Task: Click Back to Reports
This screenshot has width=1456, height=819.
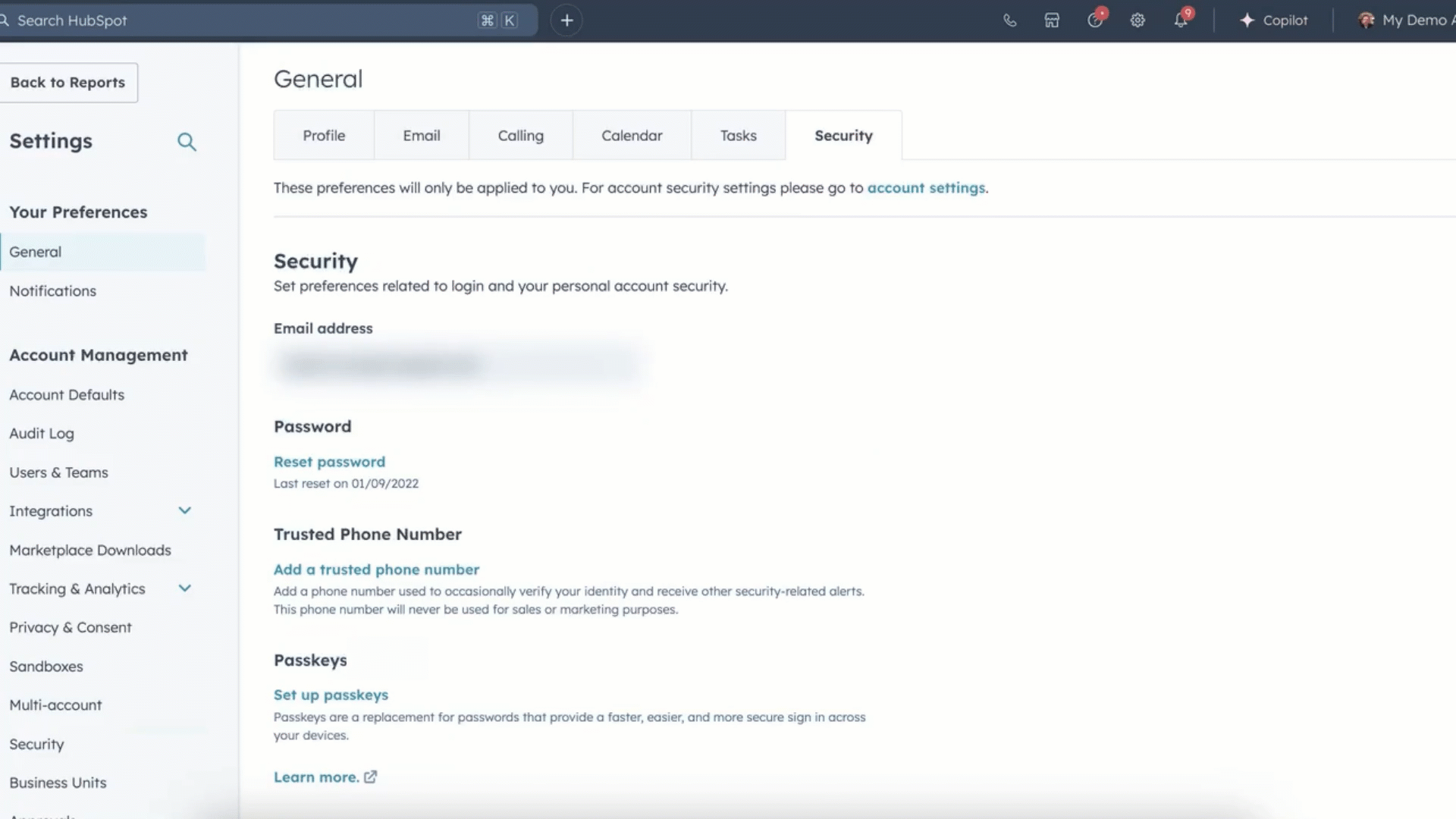Action: click(x=68, y=83)
